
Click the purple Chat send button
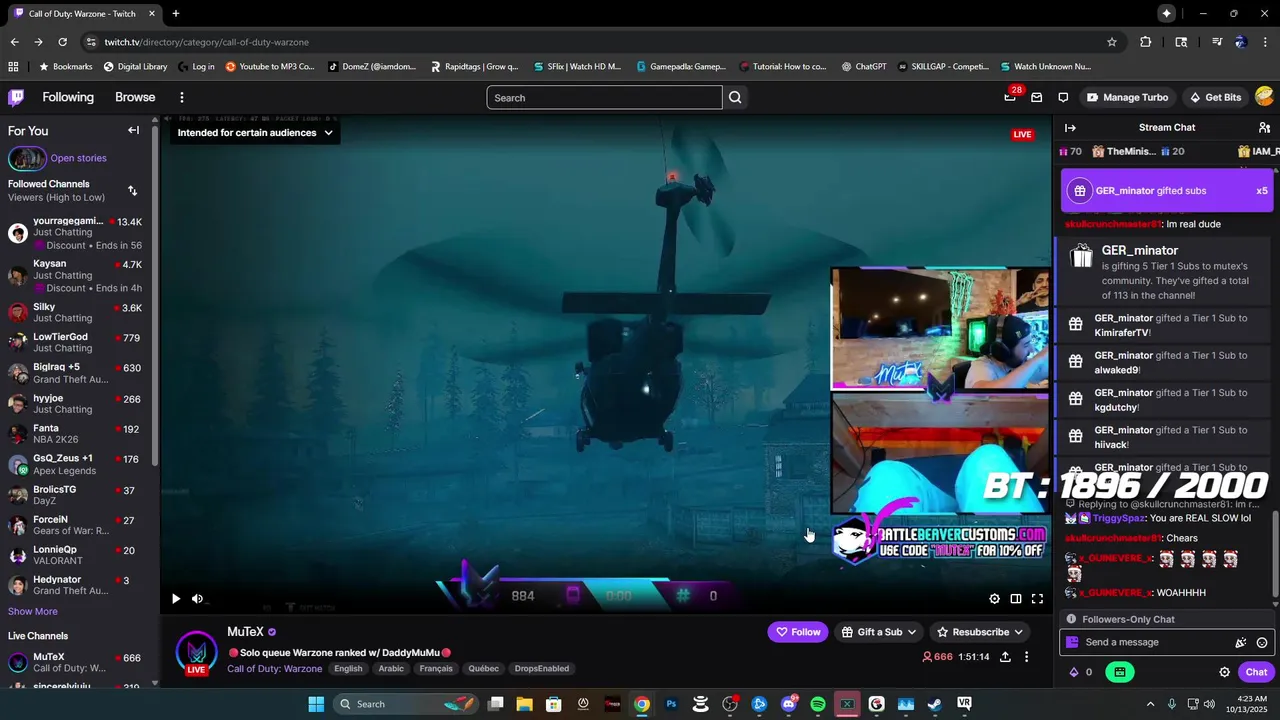(1256, 672)
